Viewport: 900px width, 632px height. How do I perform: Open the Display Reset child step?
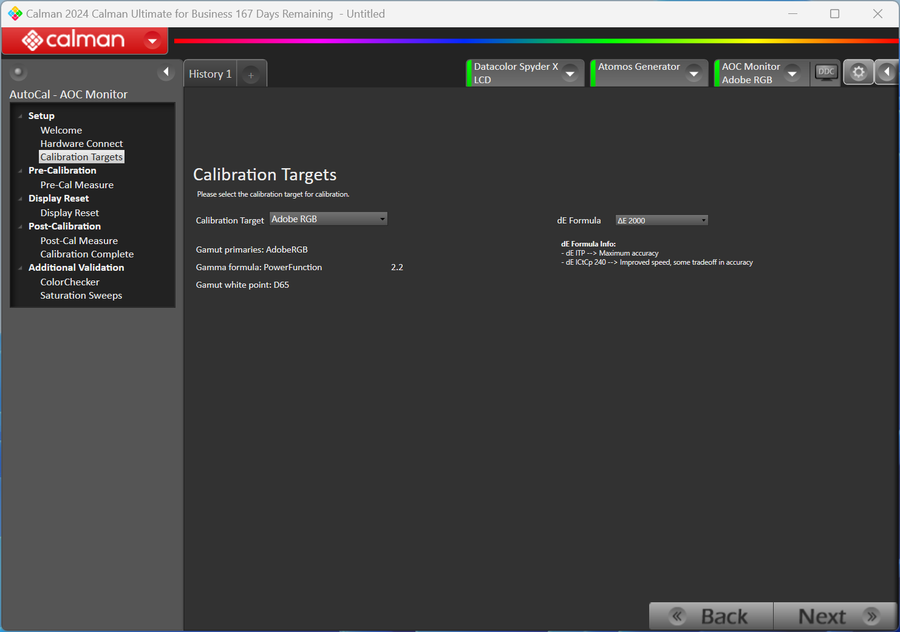pyautogui.click(x=69, y=212)
